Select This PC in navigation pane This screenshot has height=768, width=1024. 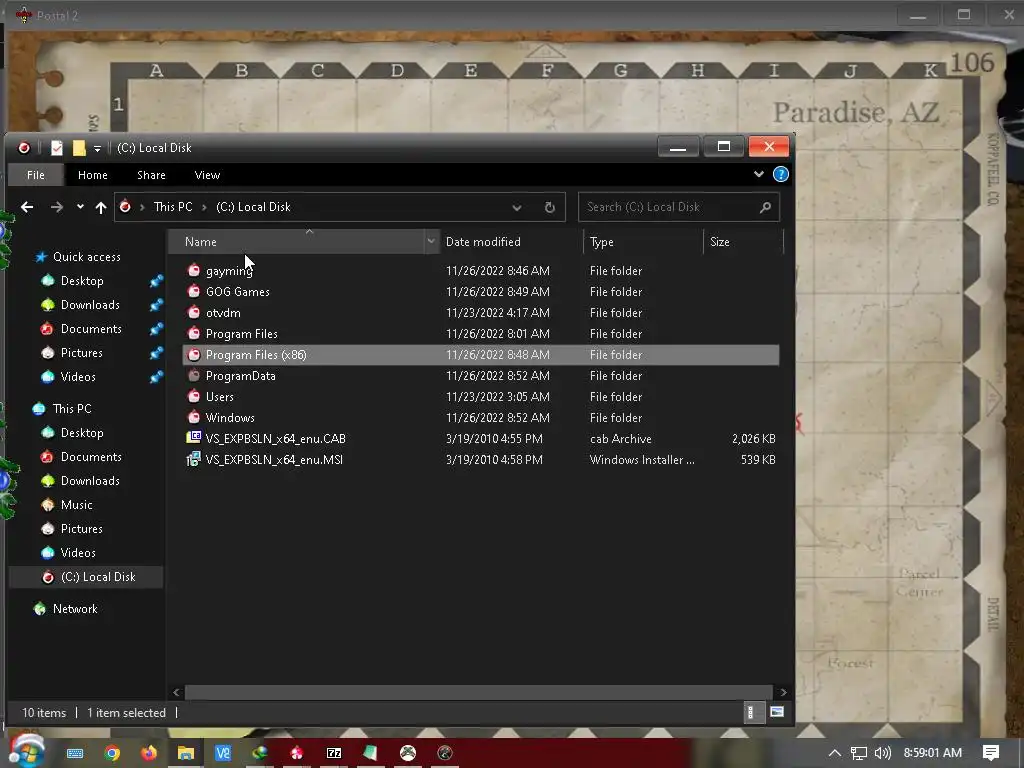click(72, 409)
